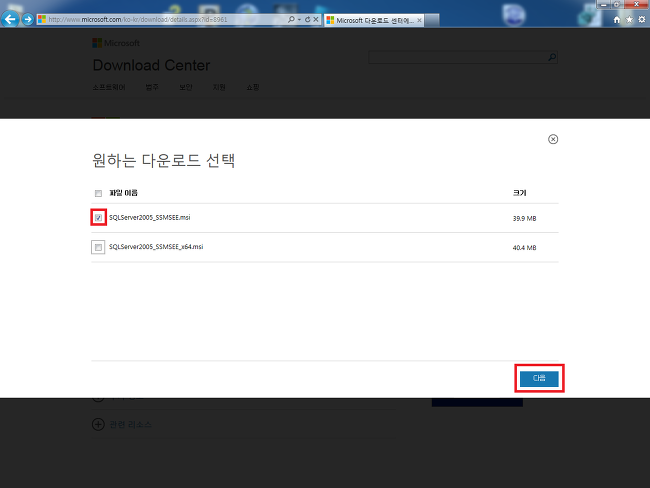Image resolution: width=650 pixels, height=488 pixels.
Task: Click the site favicon in the address bar
Action: pos(42,19)
